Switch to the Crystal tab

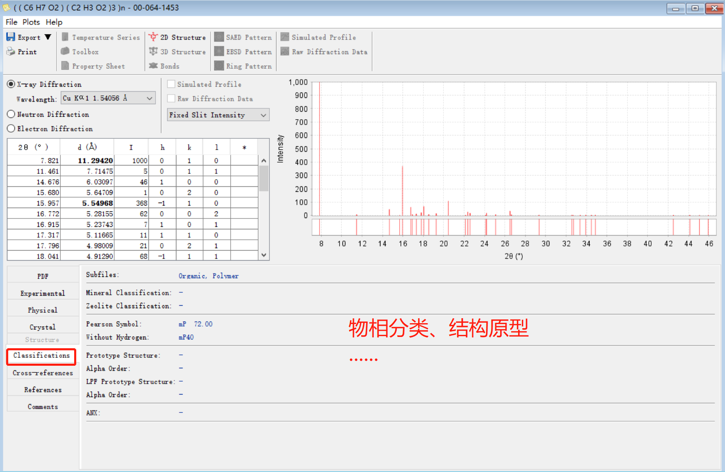42,327
